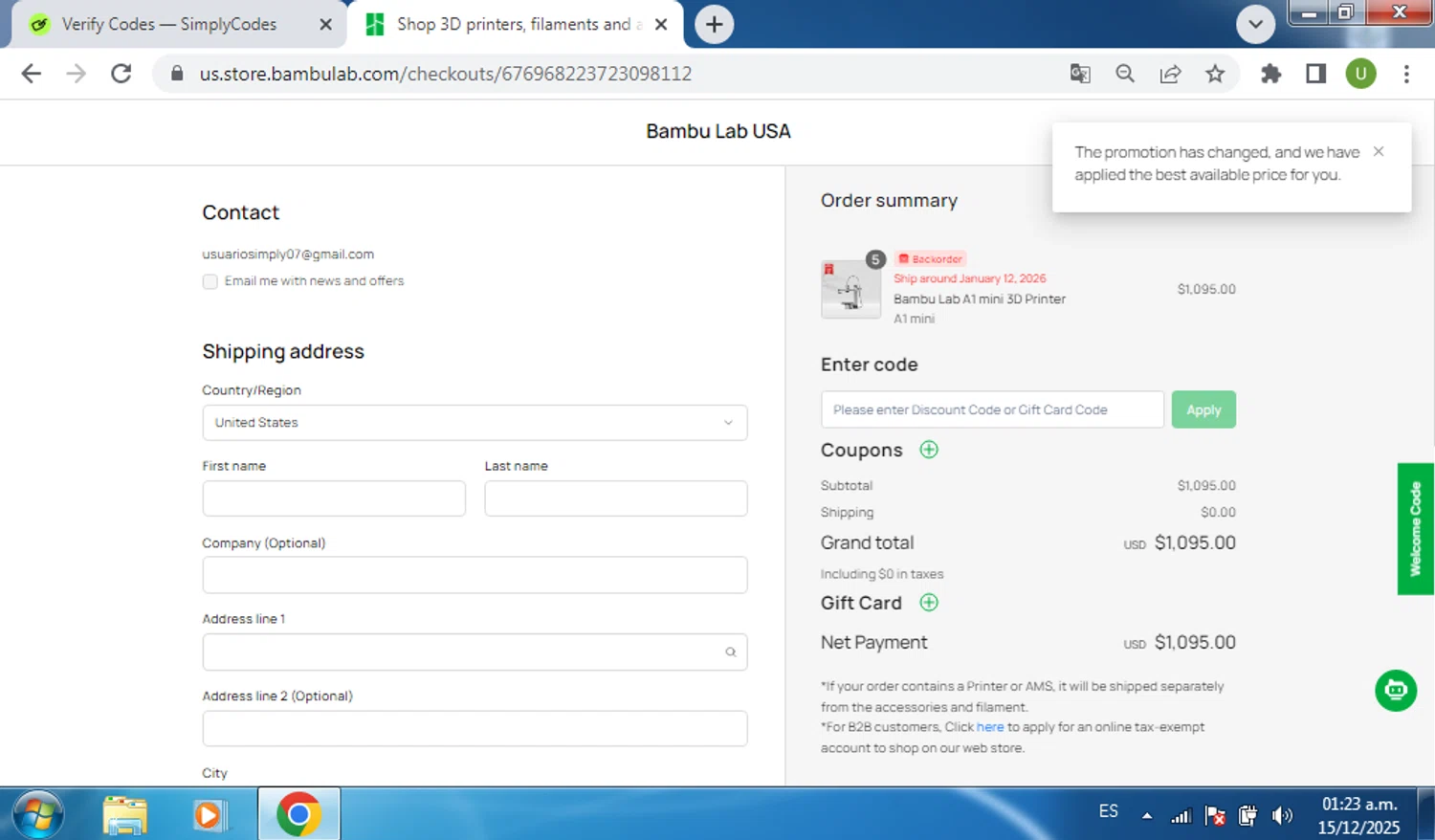Image resolution: width=1435 pixels, height=840 pixels.
Task: Close the Shop 3D printers tab
Action: tap(661, 24)
